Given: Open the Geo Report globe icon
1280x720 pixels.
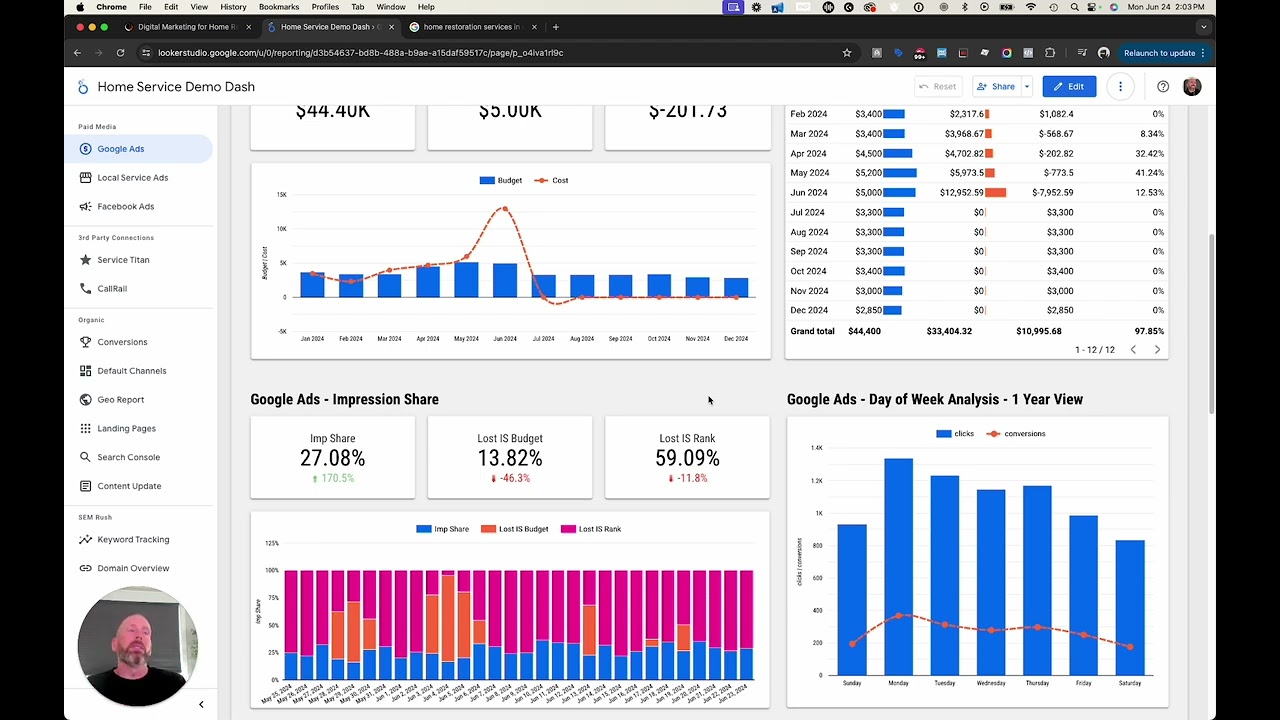Looking at the screenshot, I should (87, 400).
